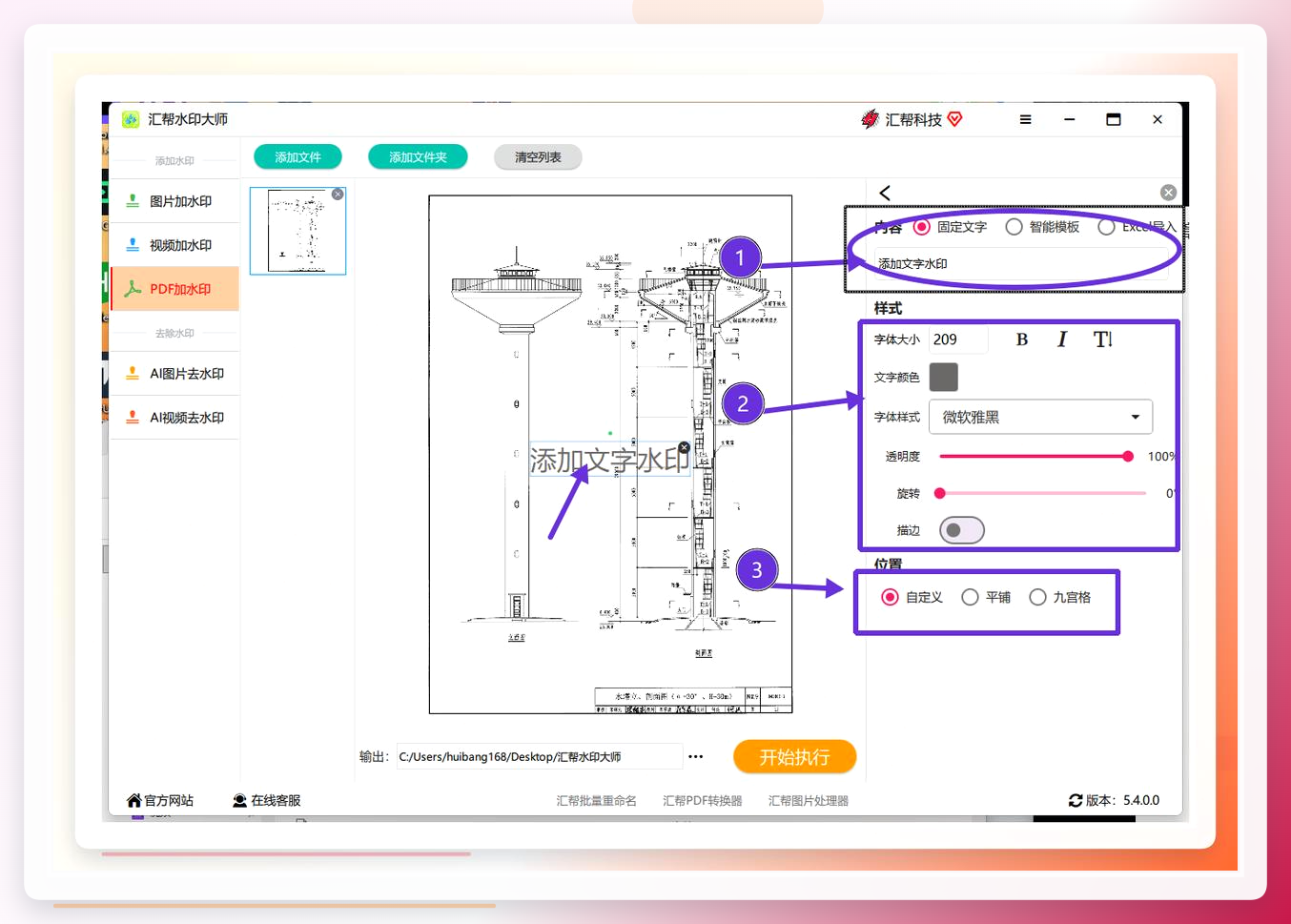Open the 汇帮图片处理器 link
Image resolution: width=1291 pixels, height=924 pixels.
[809, 801]
